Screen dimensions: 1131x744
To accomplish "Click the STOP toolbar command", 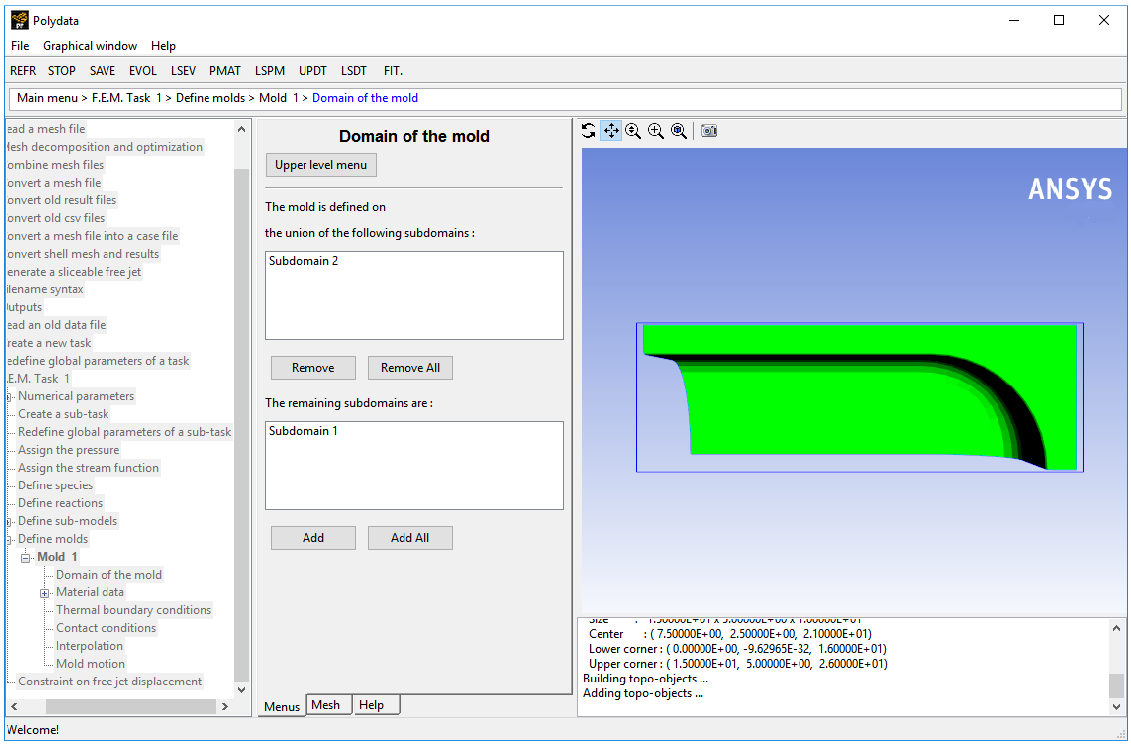I will 61,70.
